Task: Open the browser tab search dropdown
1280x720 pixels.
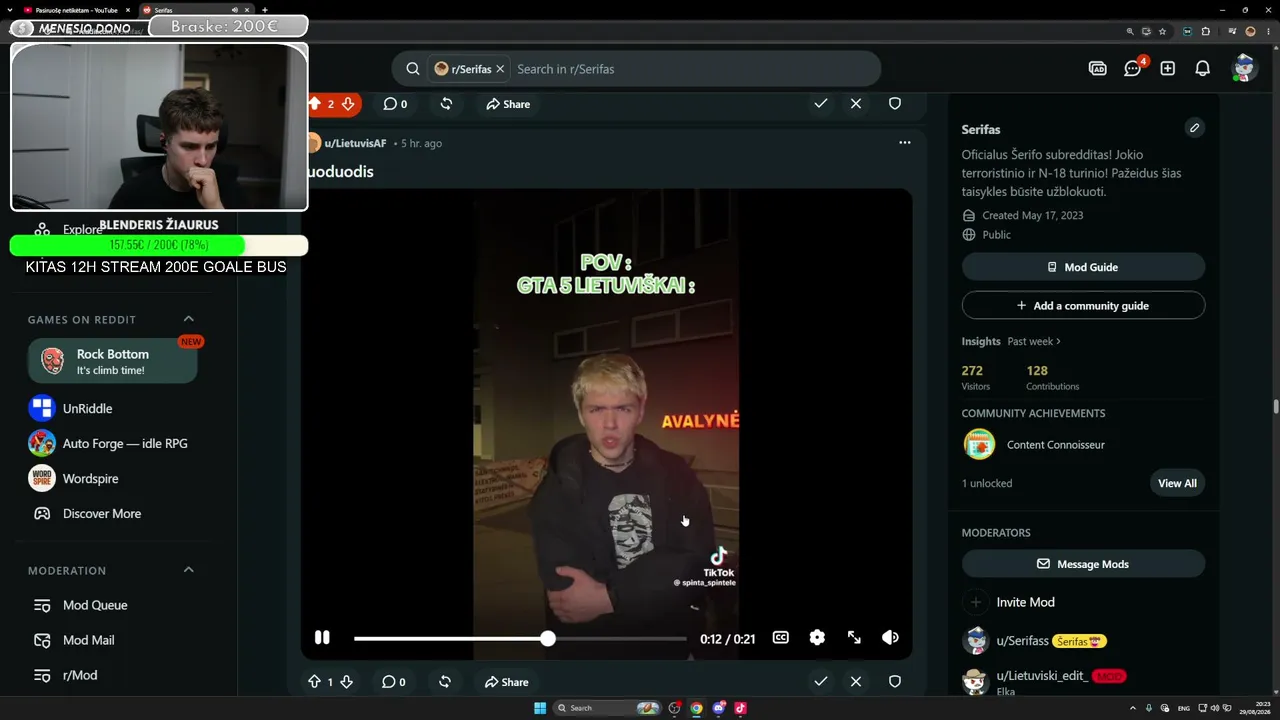Action: click(x=10, y=10)
